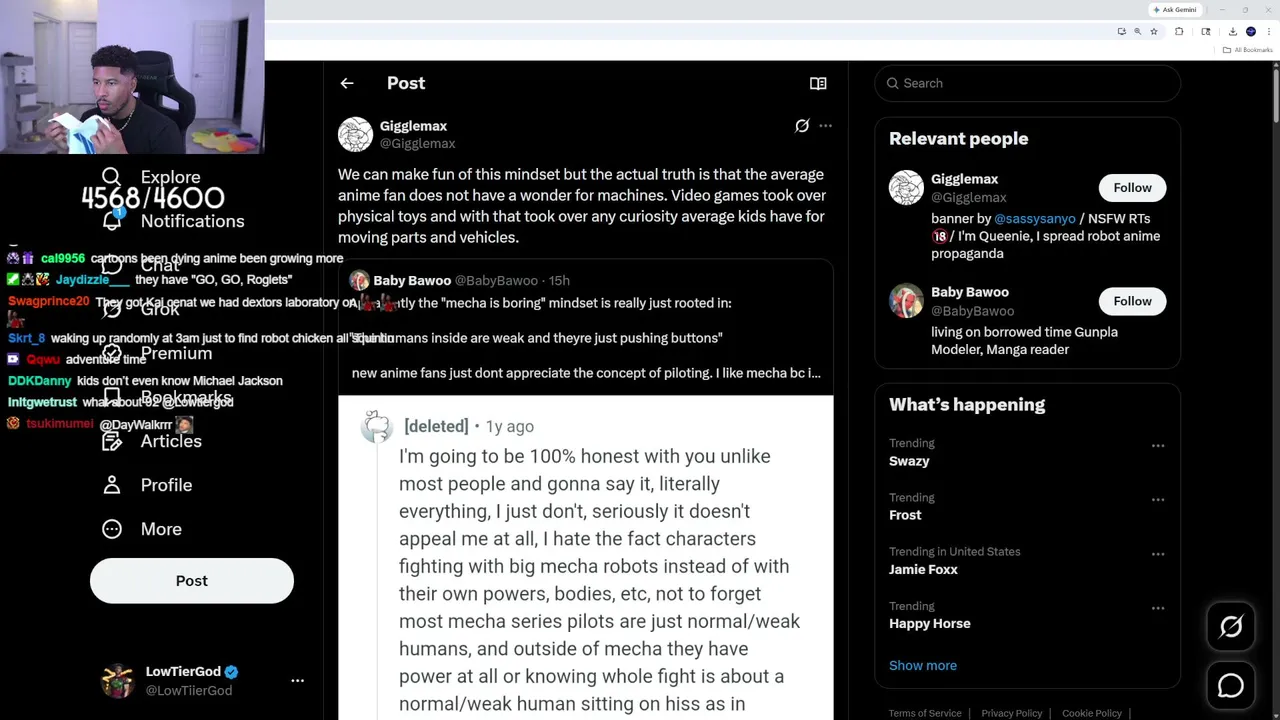This screenshot has width=1280, height=720.
Task: Click Show more under What's happening
Action: click(923, 665)
